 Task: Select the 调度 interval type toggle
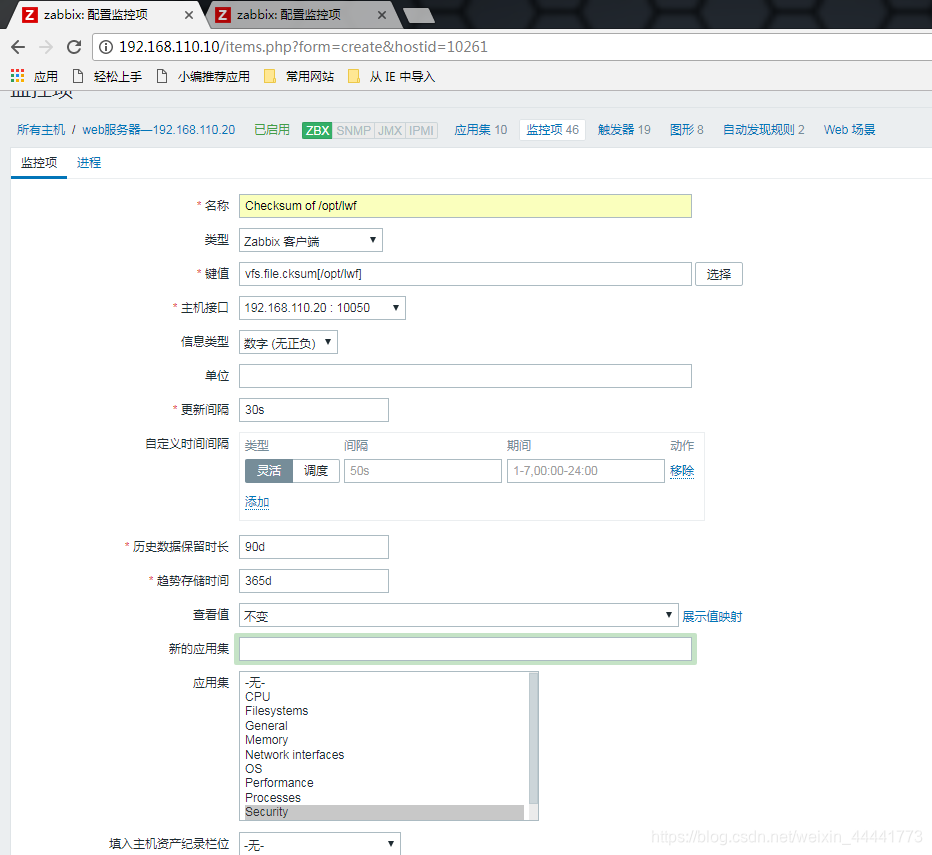tap(316, 471)
